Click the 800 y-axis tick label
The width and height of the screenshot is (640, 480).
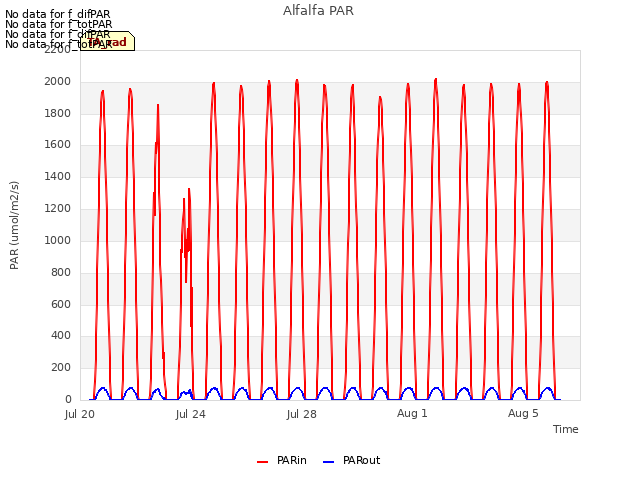pyautogui.click(x=61, y=272)
